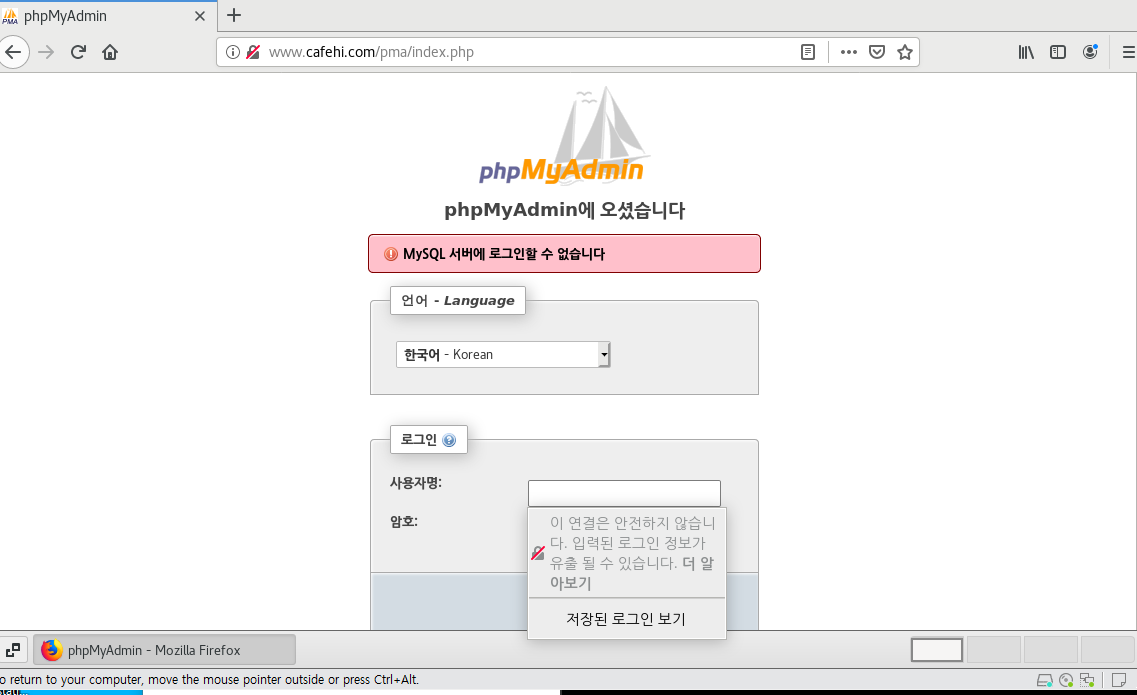Image resolution: width=1137 pixels, height=695 pixels.
Task: Select the phpMyAdmin browser tab
Action: [108, 16]
